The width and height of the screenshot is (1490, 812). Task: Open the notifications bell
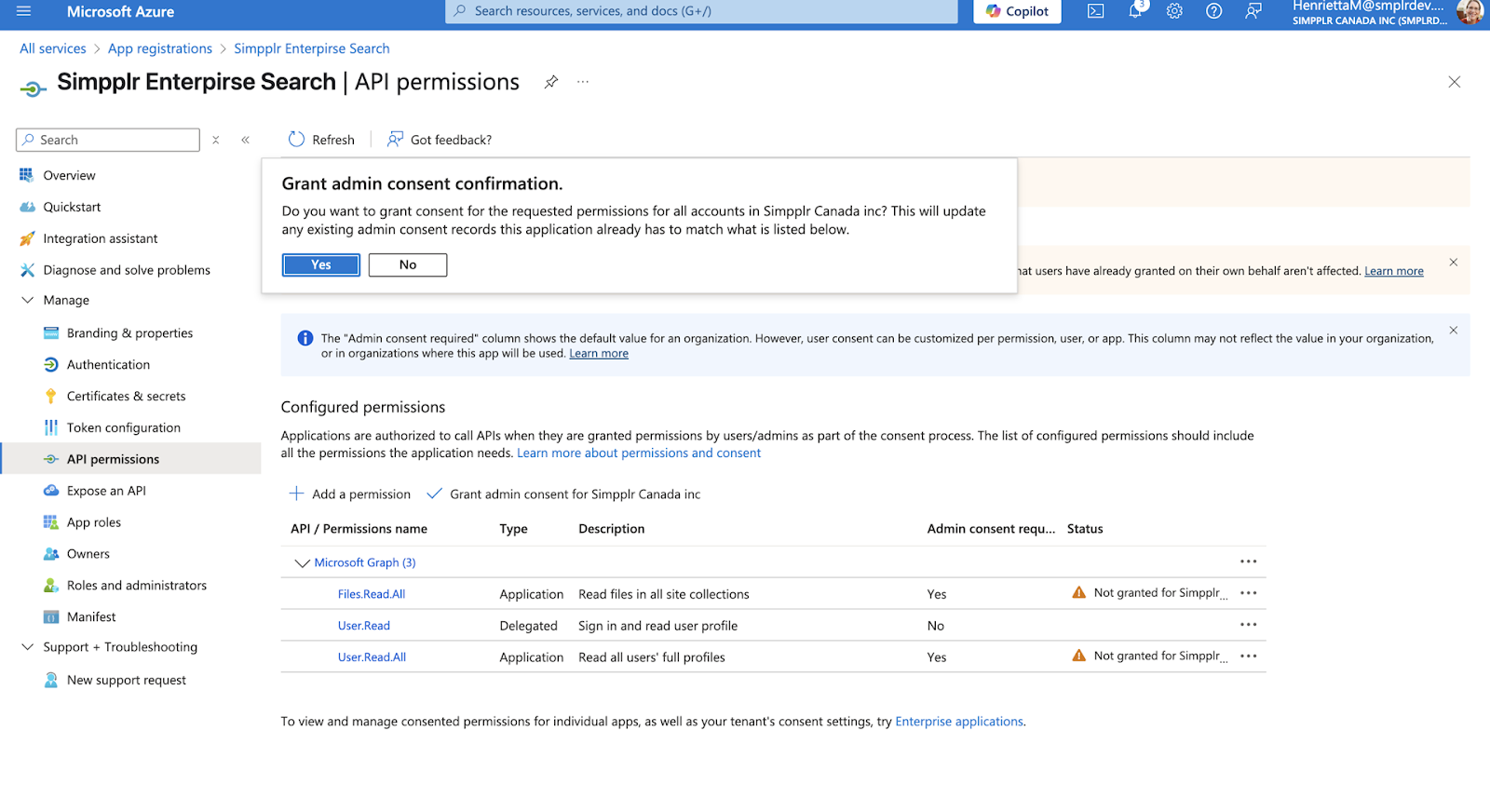pyautogui.click(x=1134, y=11)
